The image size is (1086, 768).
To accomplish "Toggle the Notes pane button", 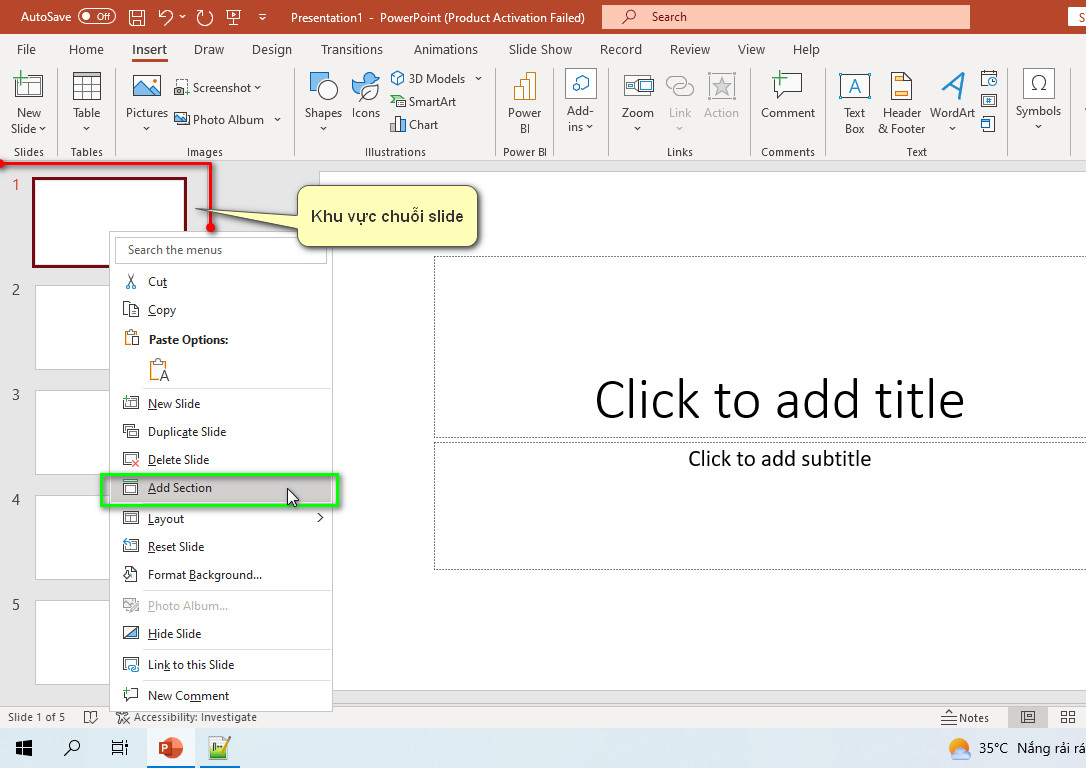I will [x=965, y=718].
